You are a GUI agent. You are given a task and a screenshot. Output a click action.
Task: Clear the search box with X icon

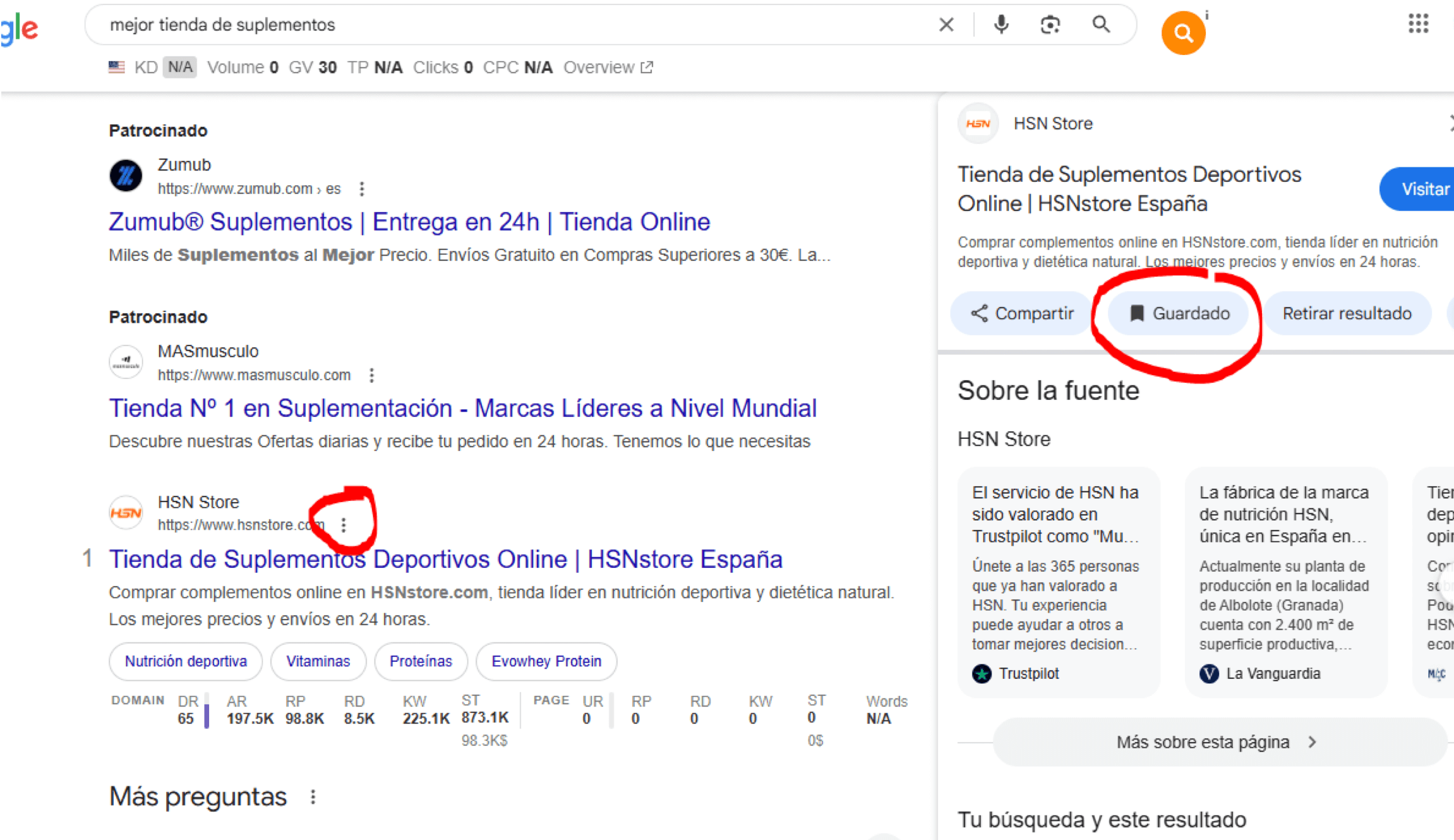pos(946,25)
